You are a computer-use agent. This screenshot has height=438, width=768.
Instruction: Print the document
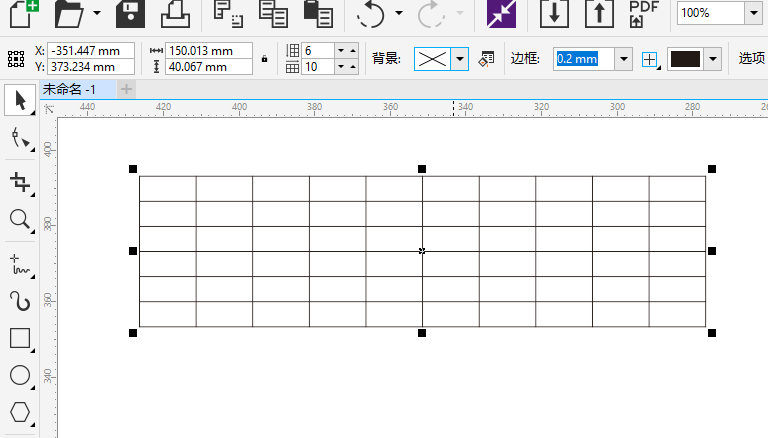175,14
